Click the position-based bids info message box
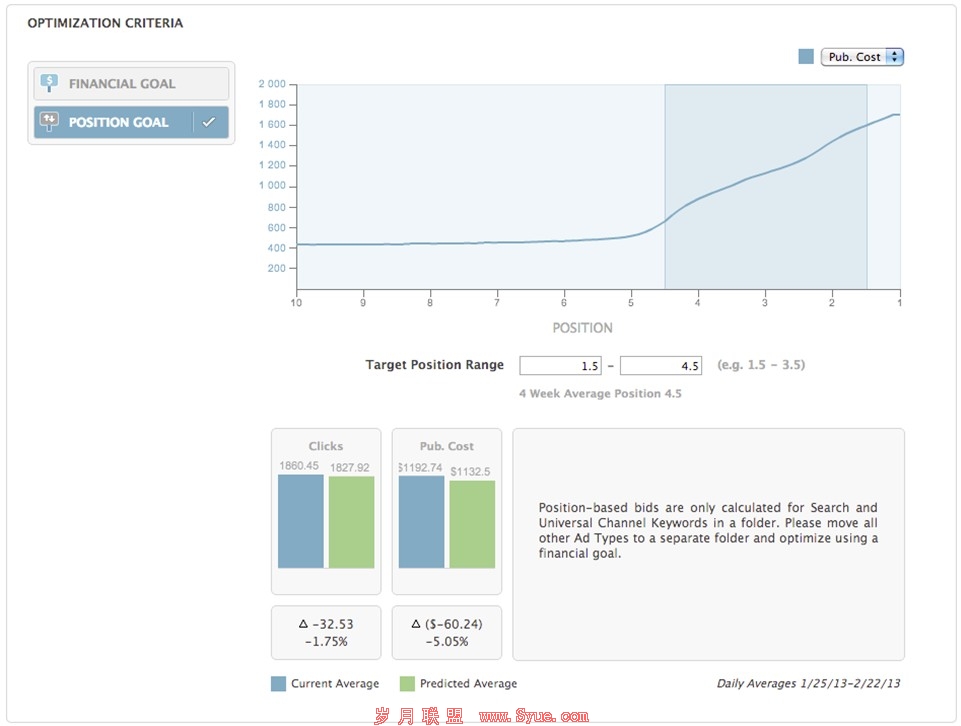The height and width of the screenshot is (726, 961). click(708, 544)
